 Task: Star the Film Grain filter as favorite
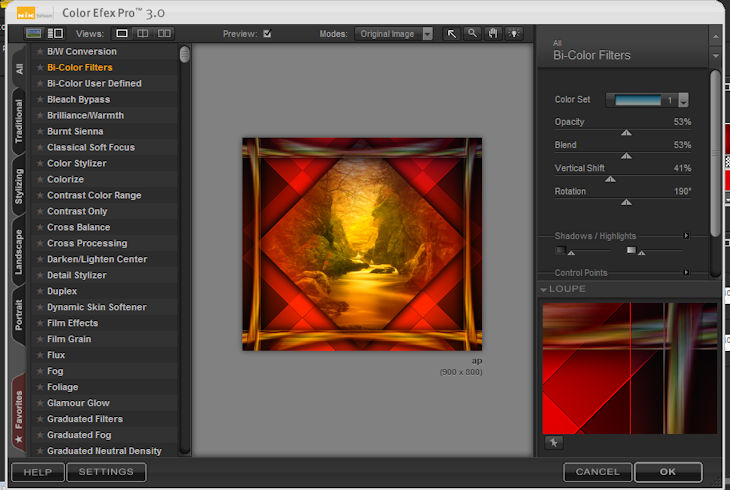40,340
